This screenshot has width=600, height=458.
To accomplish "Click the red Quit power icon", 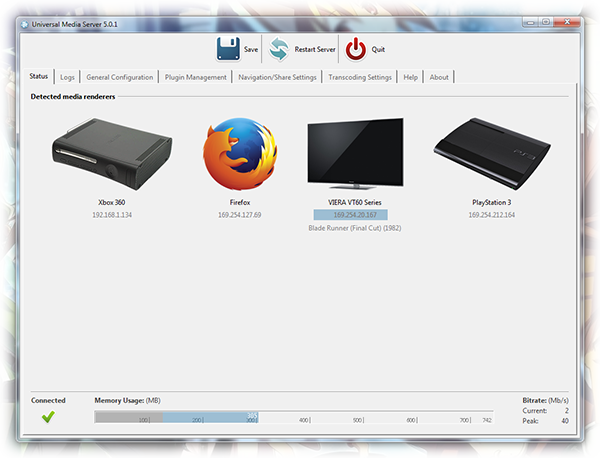I will 356,49.
